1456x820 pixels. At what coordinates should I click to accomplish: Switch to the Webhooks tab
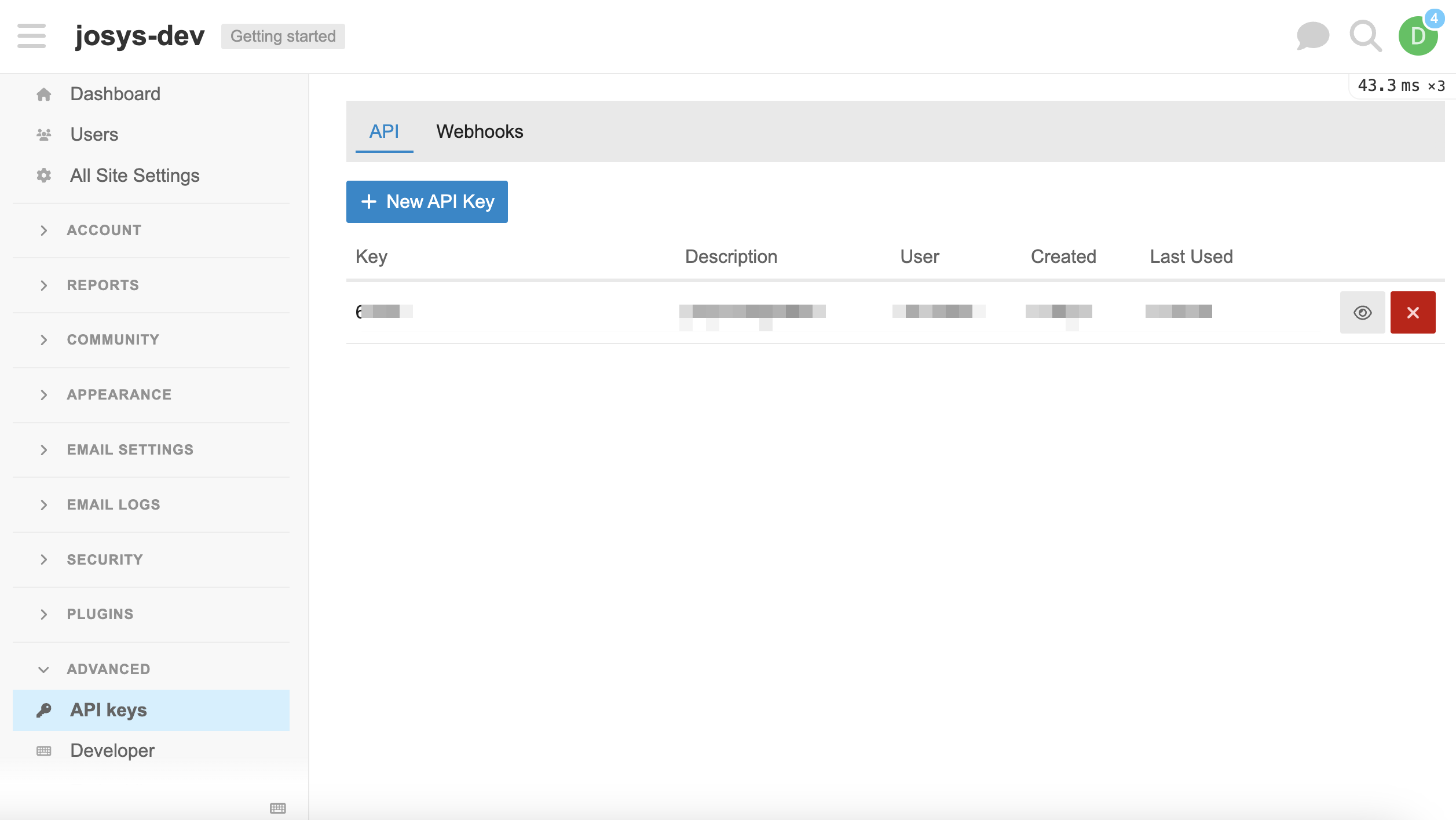tap(480, 131)
